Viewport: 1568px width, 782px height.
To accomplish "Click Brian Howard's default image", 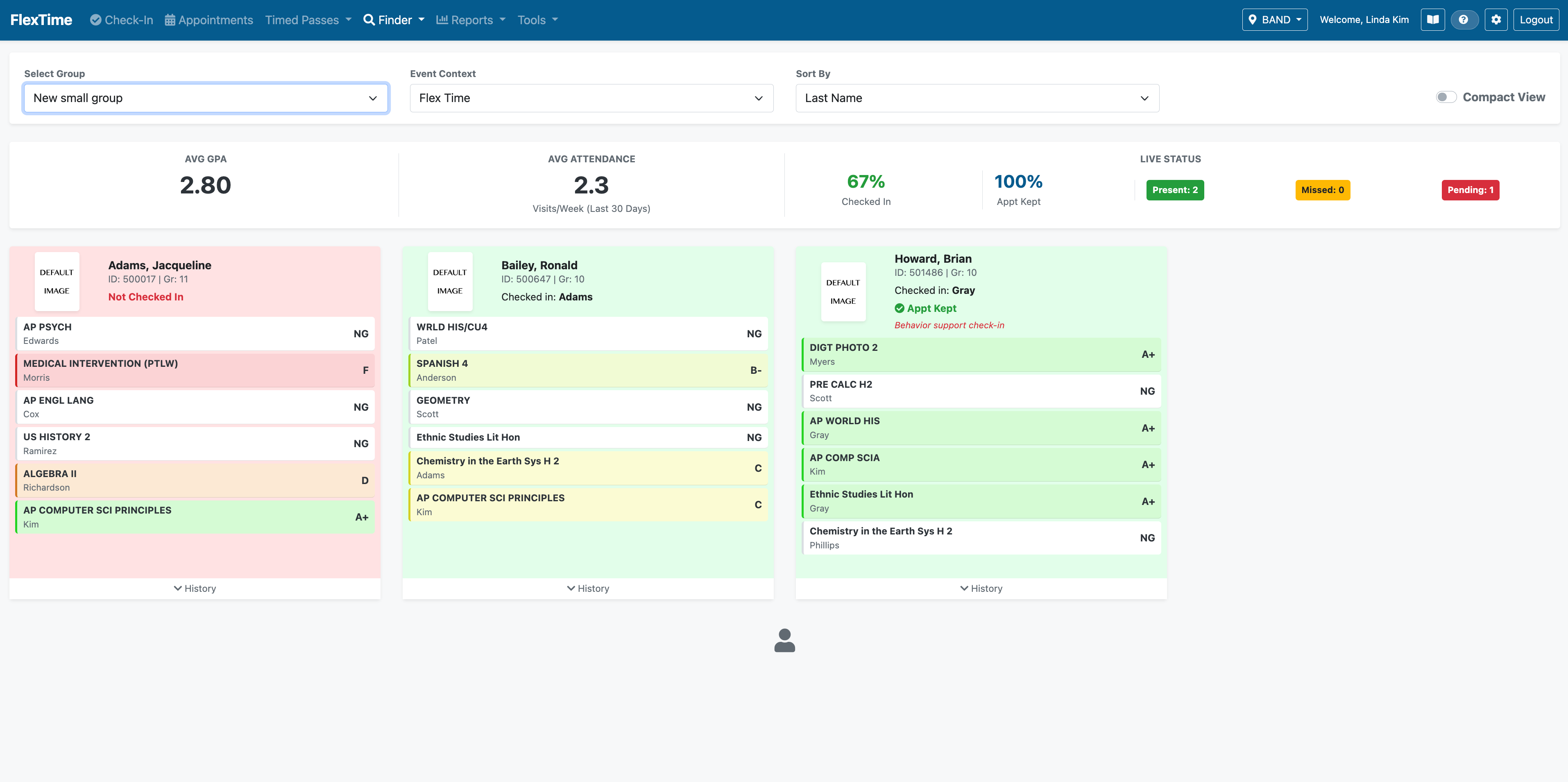I will pos(843,292).
